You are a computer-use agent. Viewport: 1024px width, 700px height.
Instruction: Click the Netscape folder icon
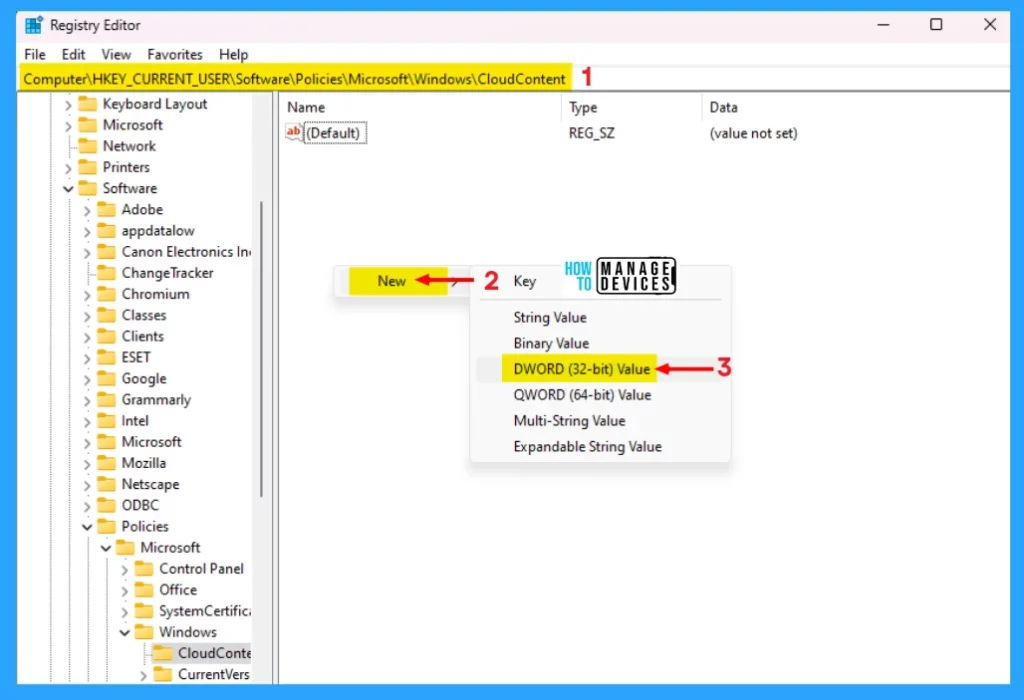pos(106,484)
